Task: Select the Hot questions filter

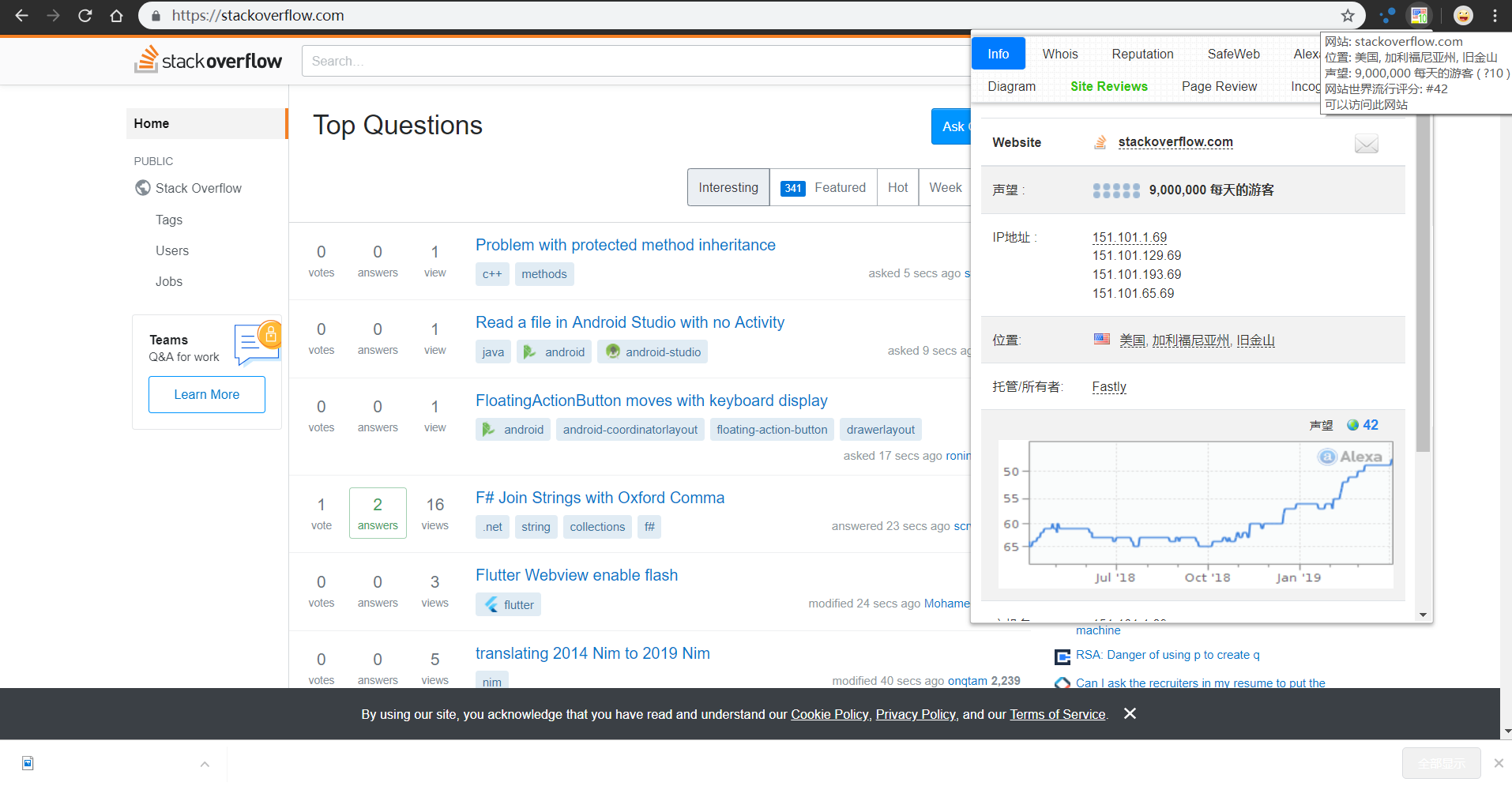Action: (x=897, y=187)
